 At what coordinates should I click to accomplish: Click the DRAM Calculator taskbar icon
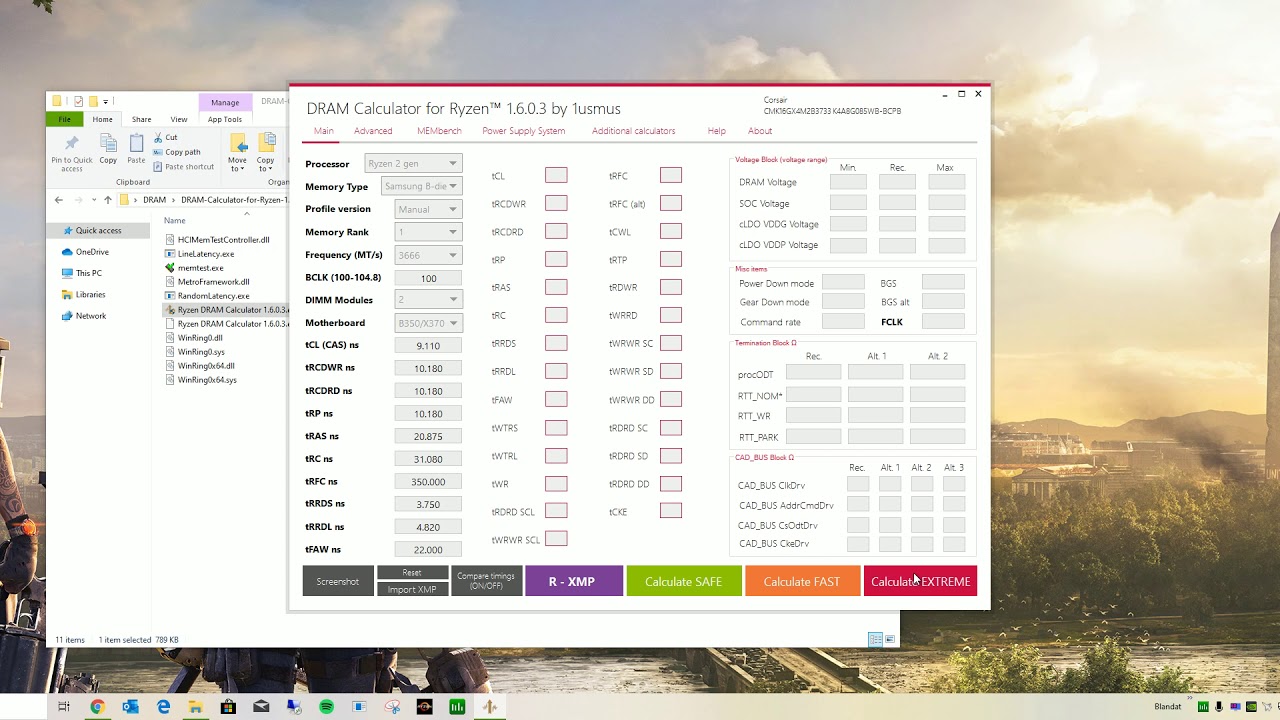(x=490, y=707)
